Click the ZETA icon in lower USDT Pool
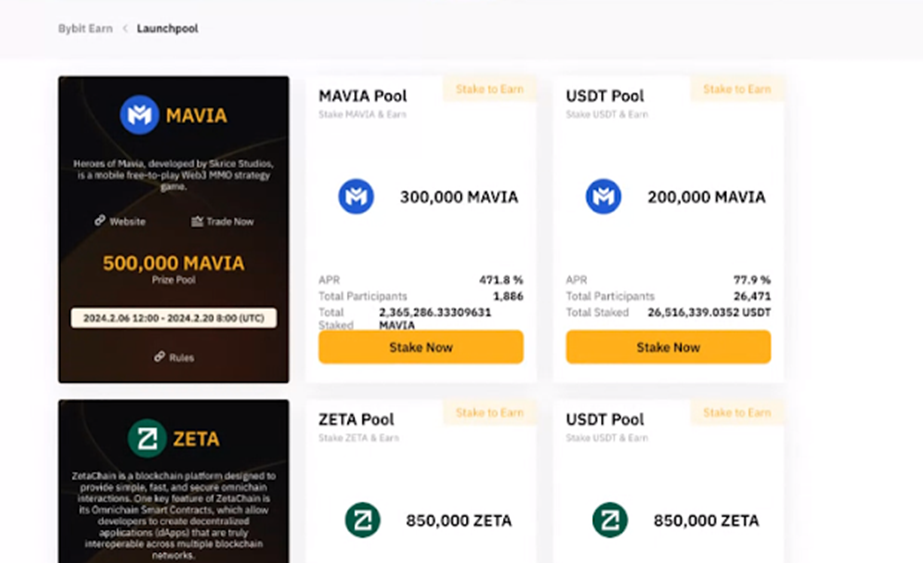This screenshot has height=563, width=923. (609, 519)
